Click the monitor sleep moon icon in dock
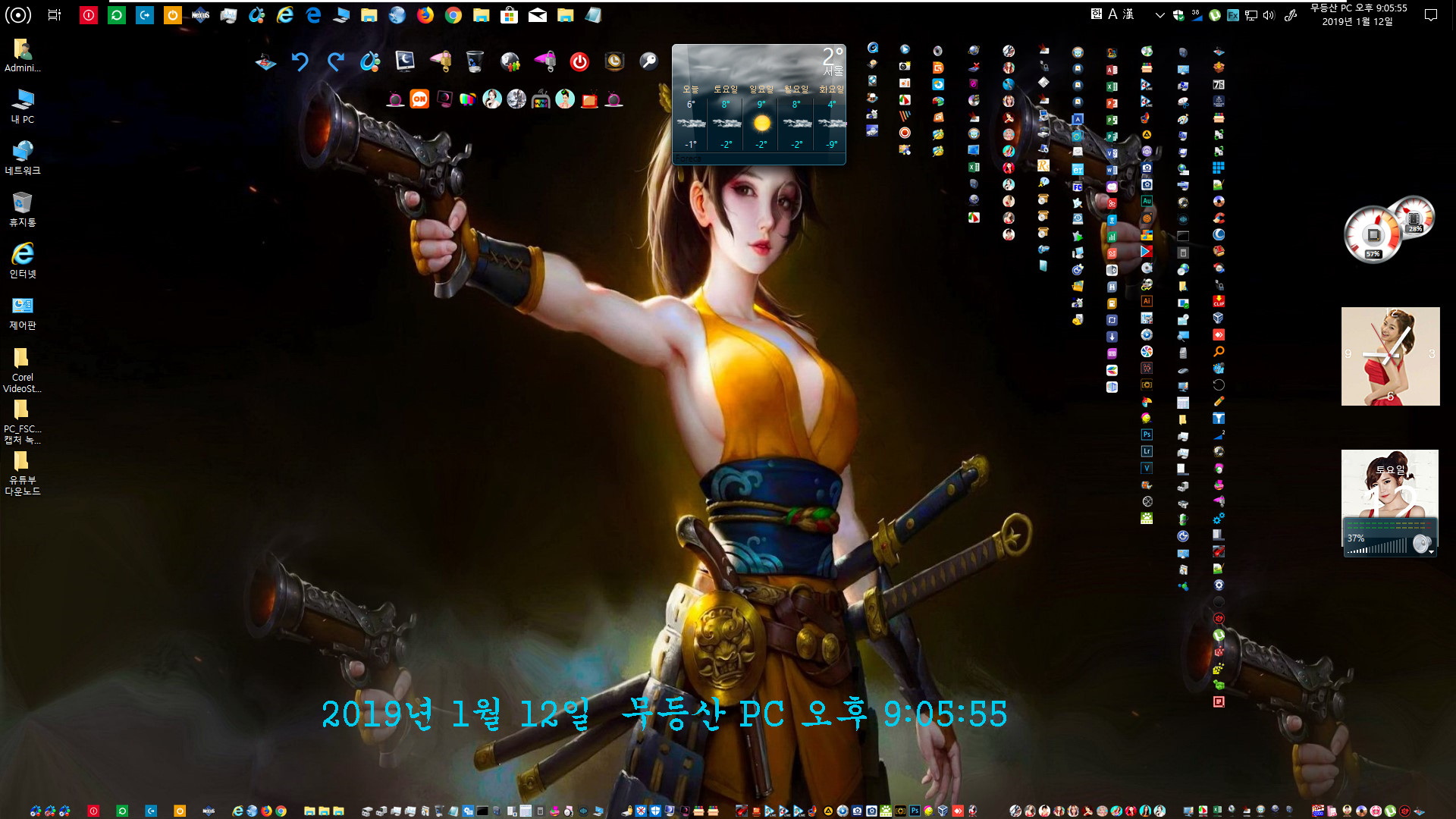1456x819 pixels. (x=405, y=61)
